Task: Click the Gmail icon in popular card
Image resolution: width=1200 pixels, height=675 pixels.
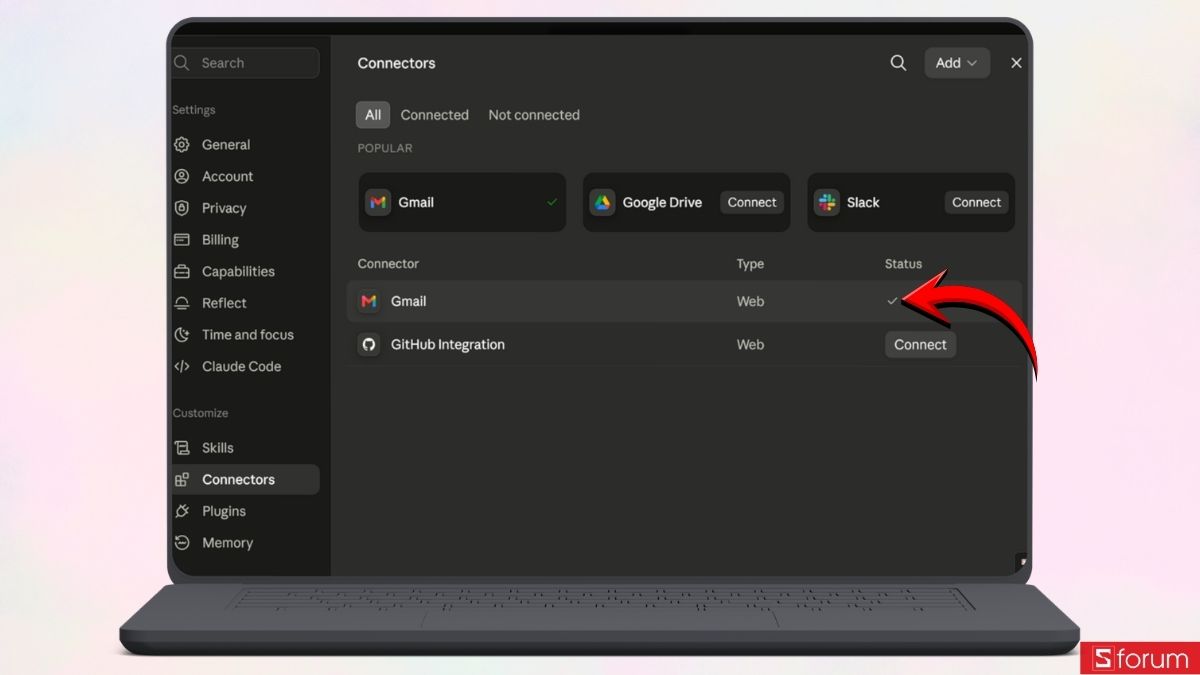Action: (377, 202)
